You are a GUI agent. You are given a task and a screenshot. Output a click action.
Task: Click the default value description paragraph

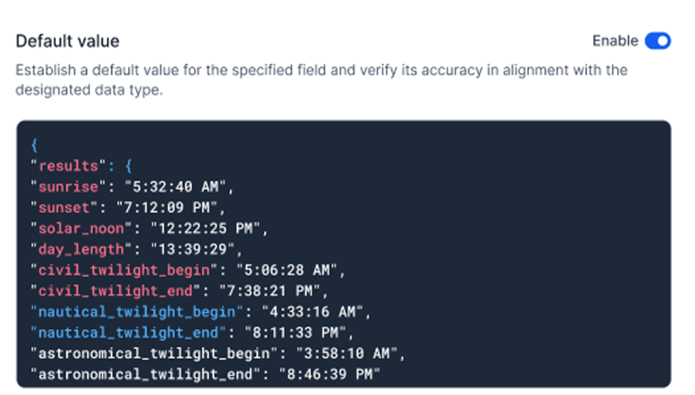pyautogui.click(x=322, y=80)
